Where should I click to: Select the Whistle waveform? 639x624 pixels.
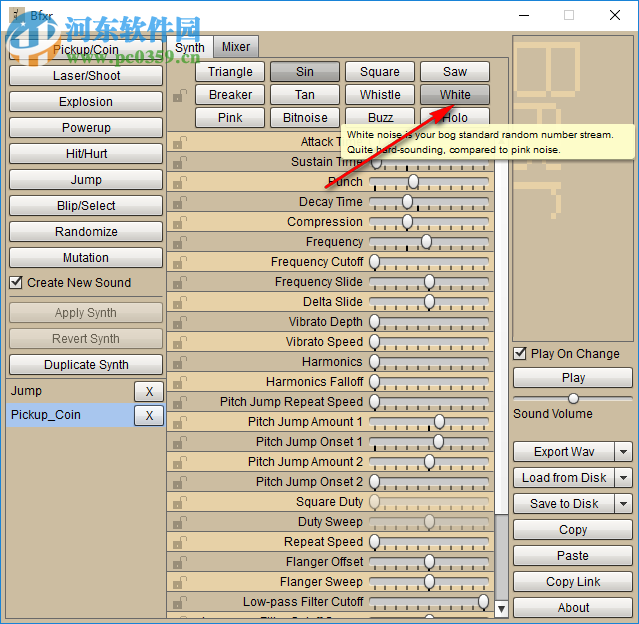(380, 95)
